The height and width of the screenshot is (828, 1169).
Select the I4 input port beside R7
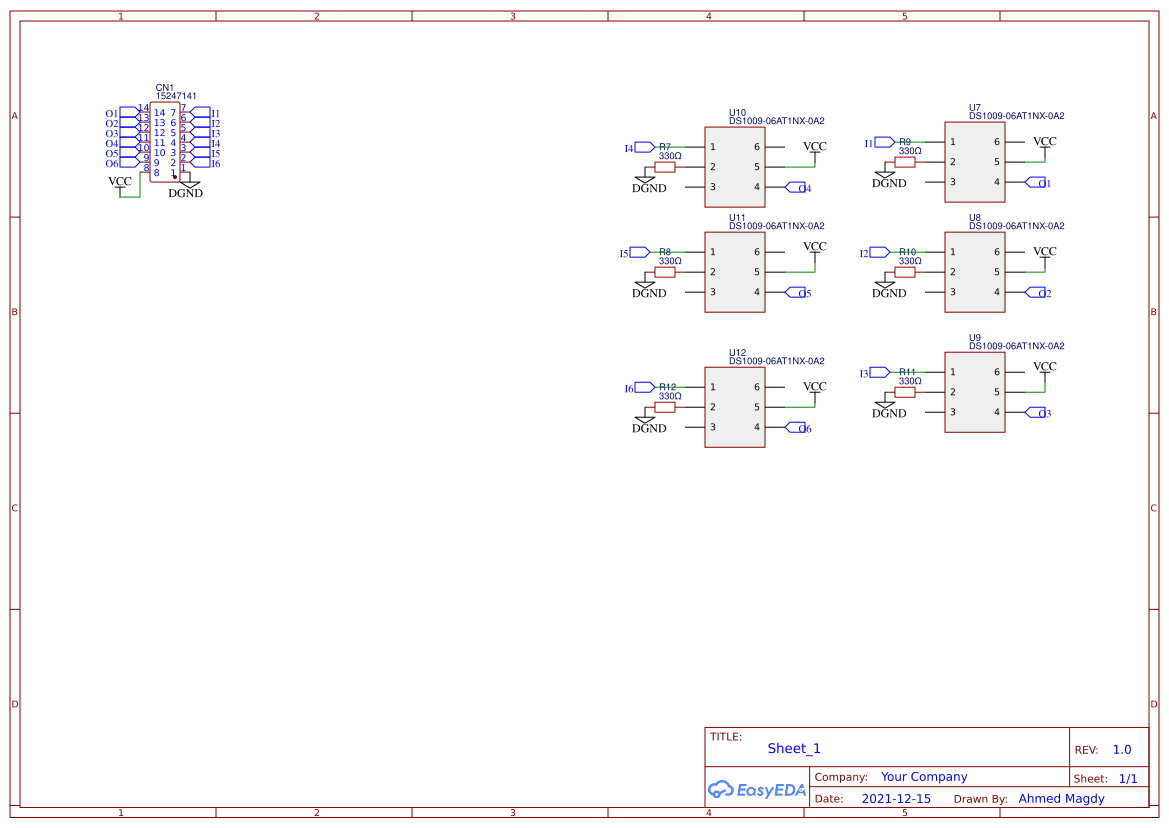tap(641, 147)
